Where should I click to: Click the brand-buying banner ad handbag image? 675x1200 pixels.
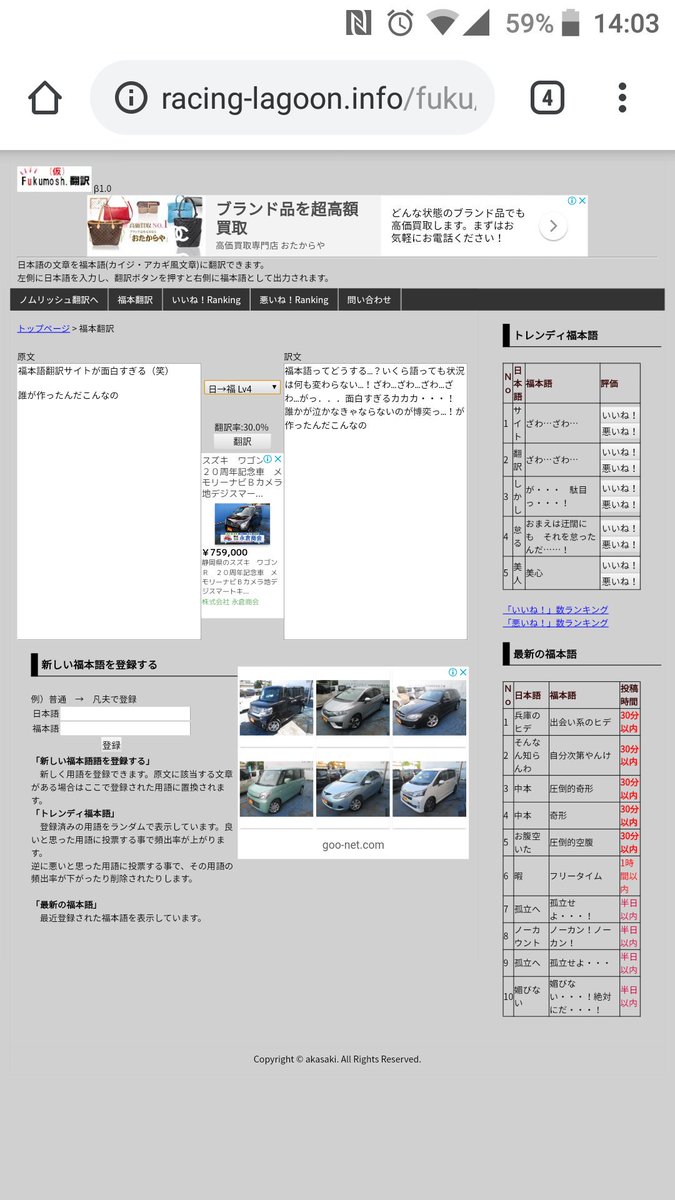(145, 225)
